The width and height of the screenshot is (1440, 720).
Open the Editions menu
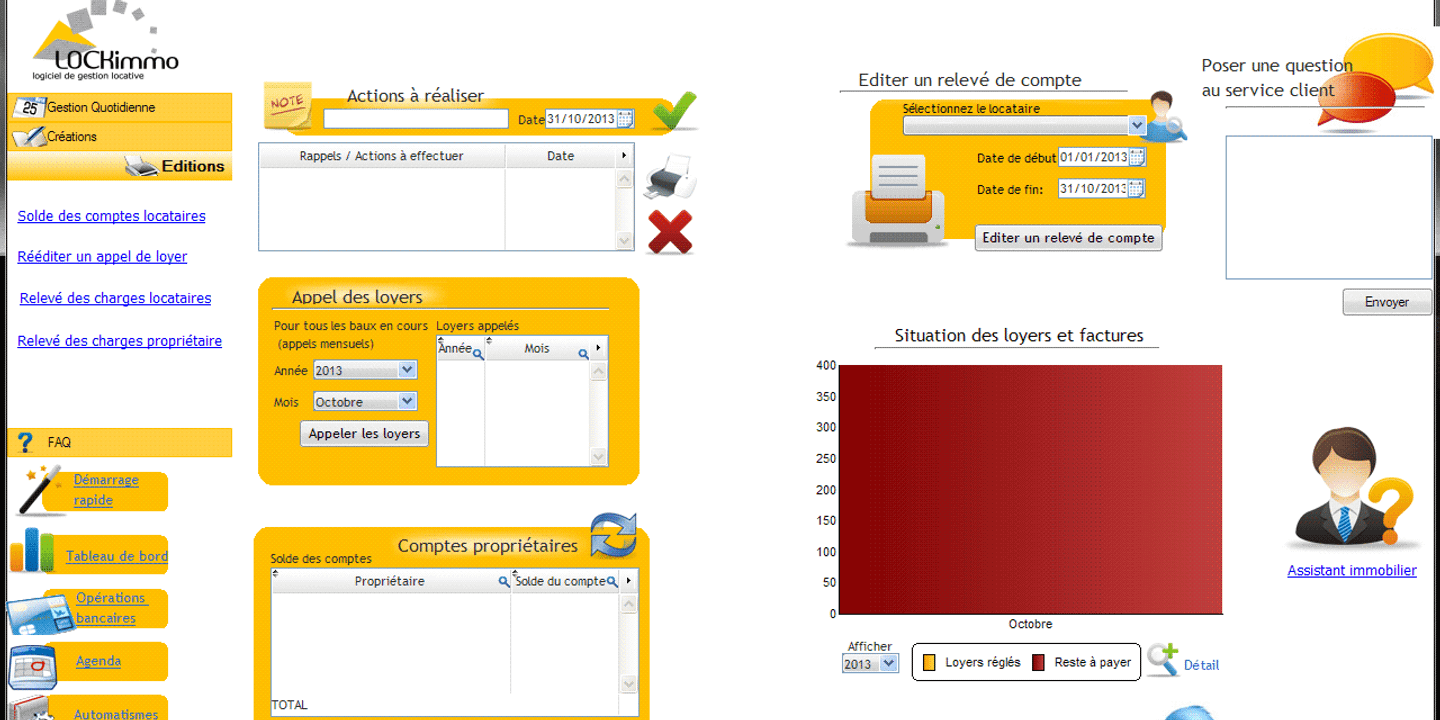119,166
